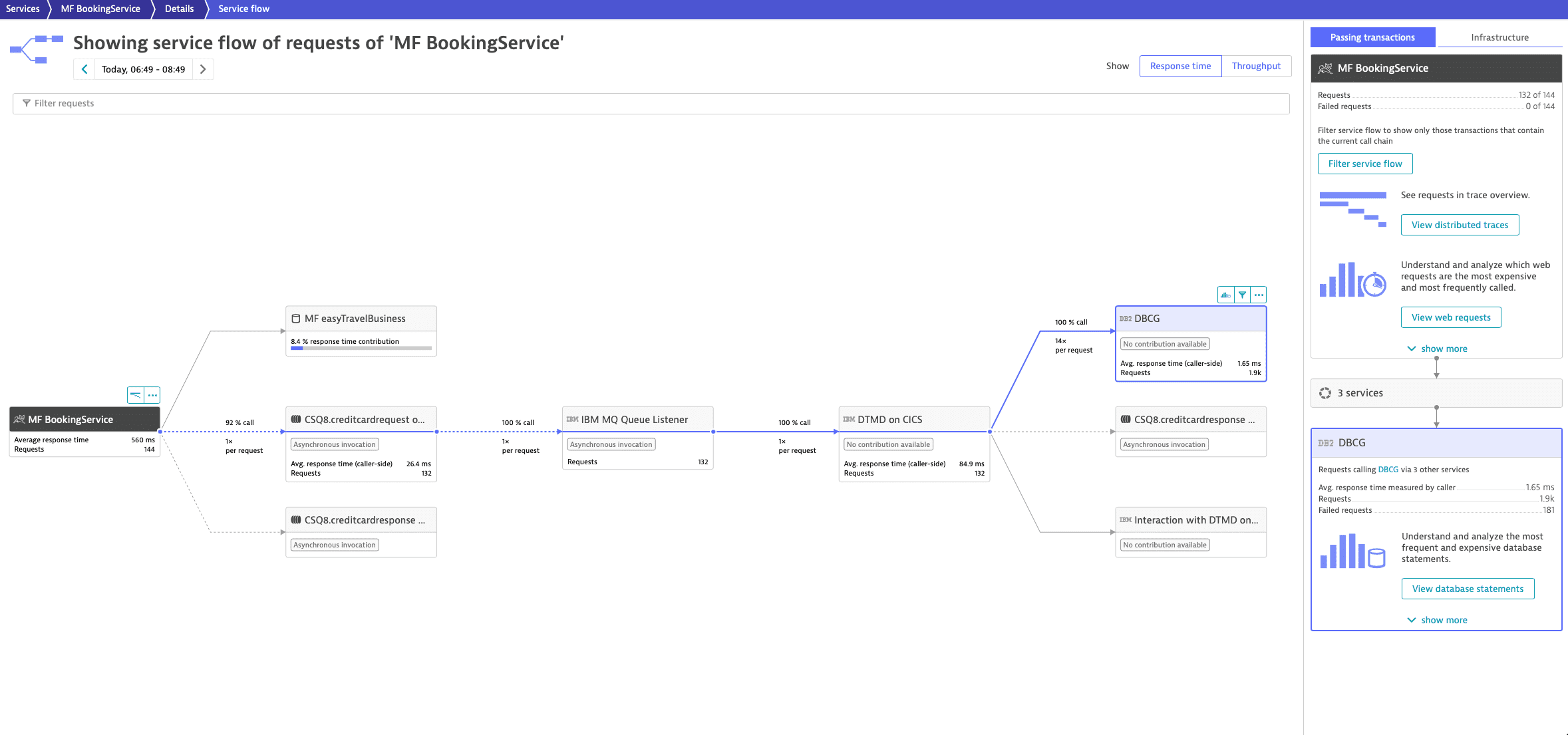The height and width of the screenshot is (735, 1568).
Task: Go to next timeframe with right arrow
Action: coord(203,69)
